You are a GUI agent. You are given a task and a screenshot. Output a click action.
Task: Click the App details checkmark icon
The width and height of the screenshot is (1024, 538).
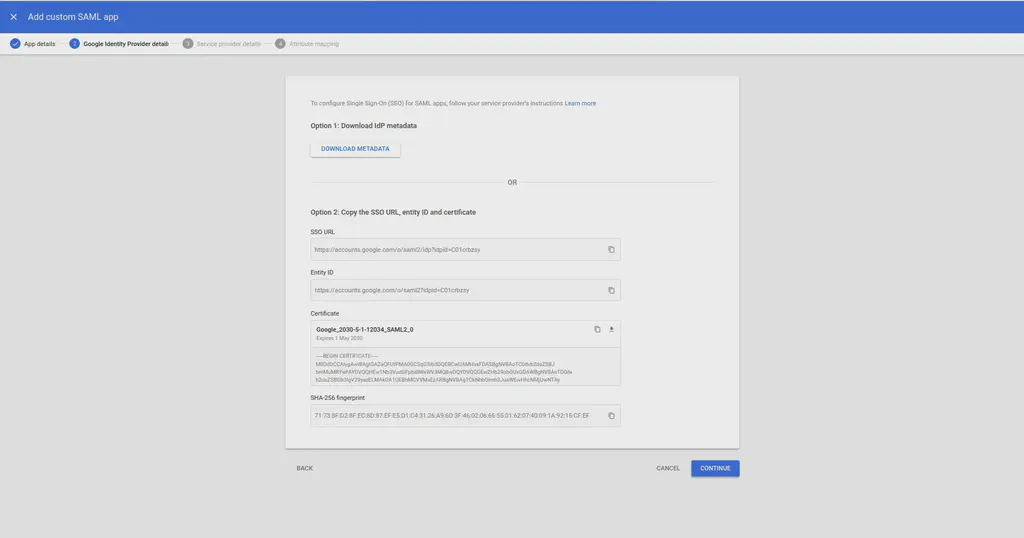pyautogui.click(x=15, y=44)
